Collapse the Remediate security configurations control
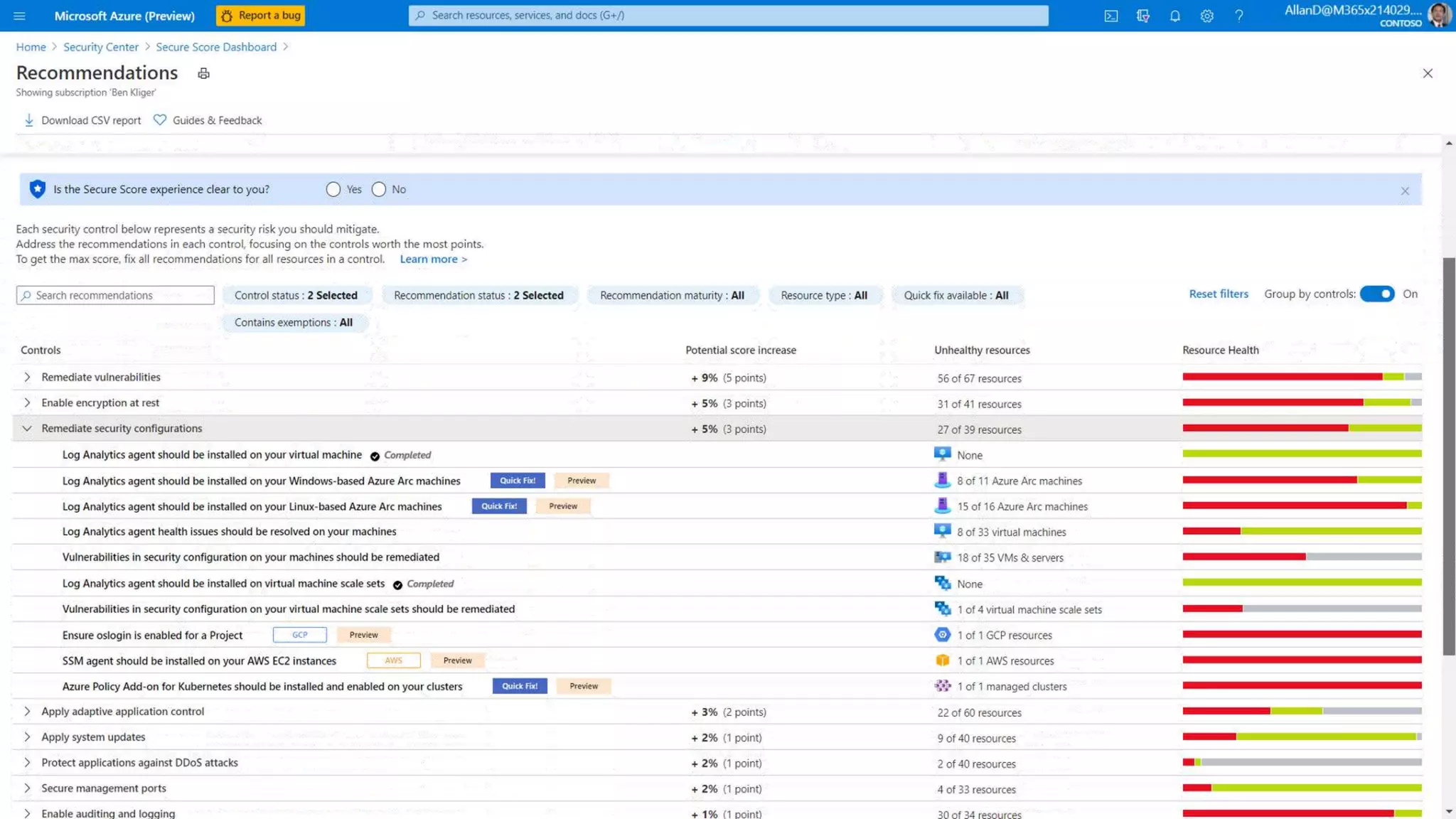 27,429
